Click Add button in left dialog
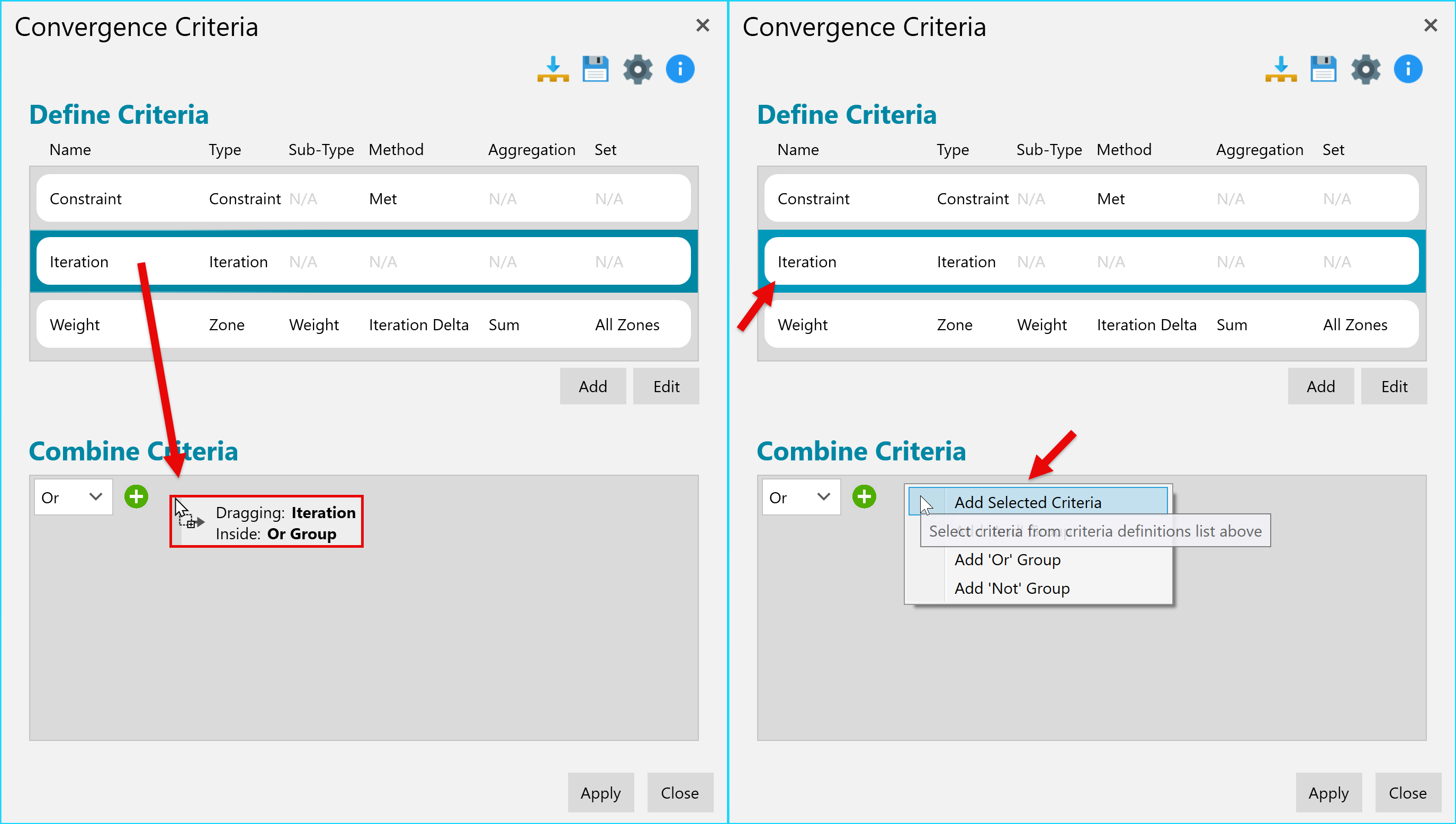 (592, 386)
